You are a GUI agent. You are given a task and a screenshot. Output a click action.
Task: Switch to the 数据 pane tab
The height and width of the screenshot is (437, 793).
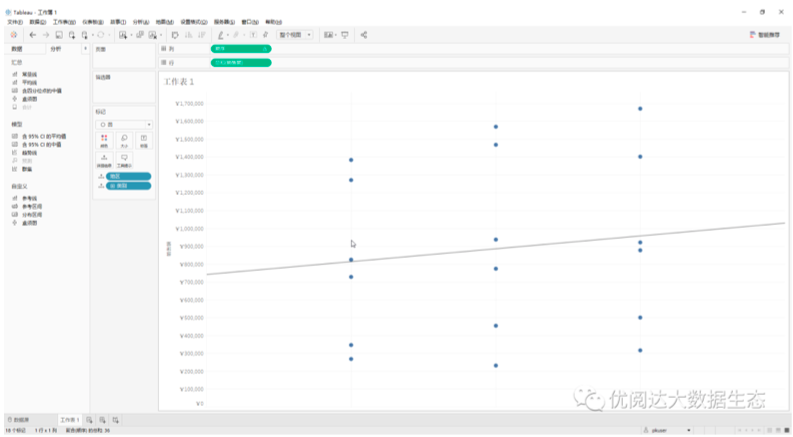[x=17, y=48]
